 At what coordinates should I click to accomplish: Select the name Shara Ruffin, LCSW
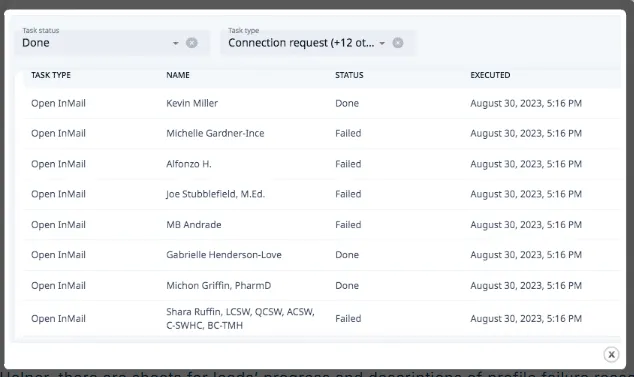click(x=240, y=319)
